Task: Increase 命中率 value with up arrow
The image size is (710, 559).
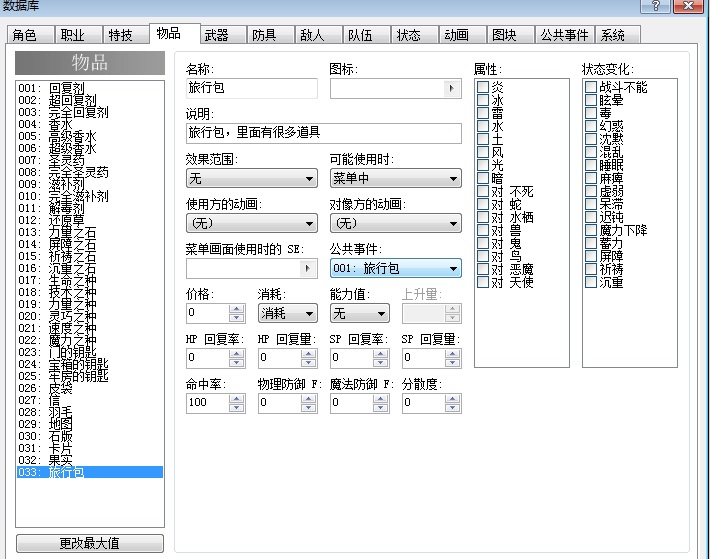Action: click(x=236, y=399)
